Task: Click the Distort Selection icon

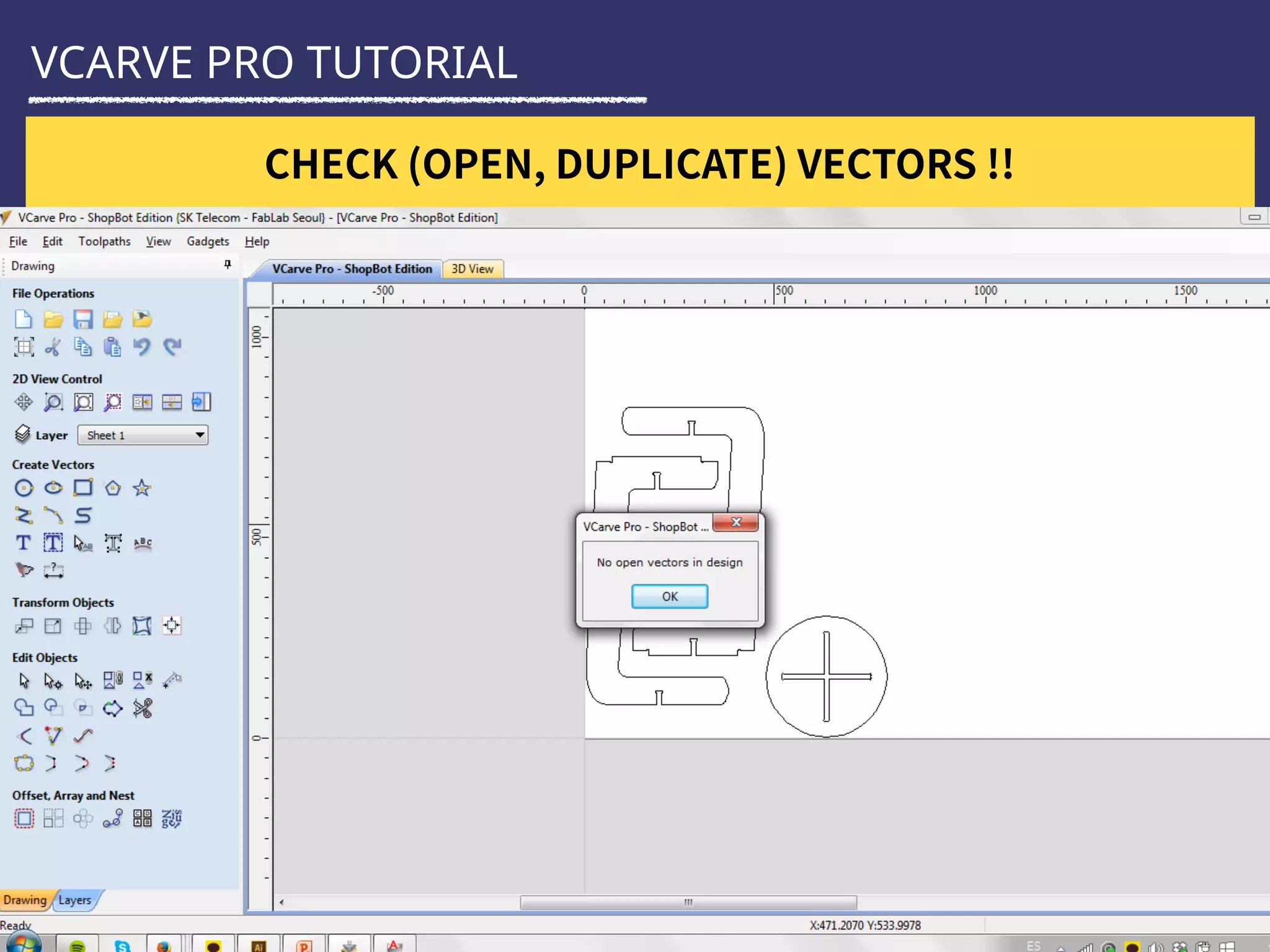Action: [142, 626]
